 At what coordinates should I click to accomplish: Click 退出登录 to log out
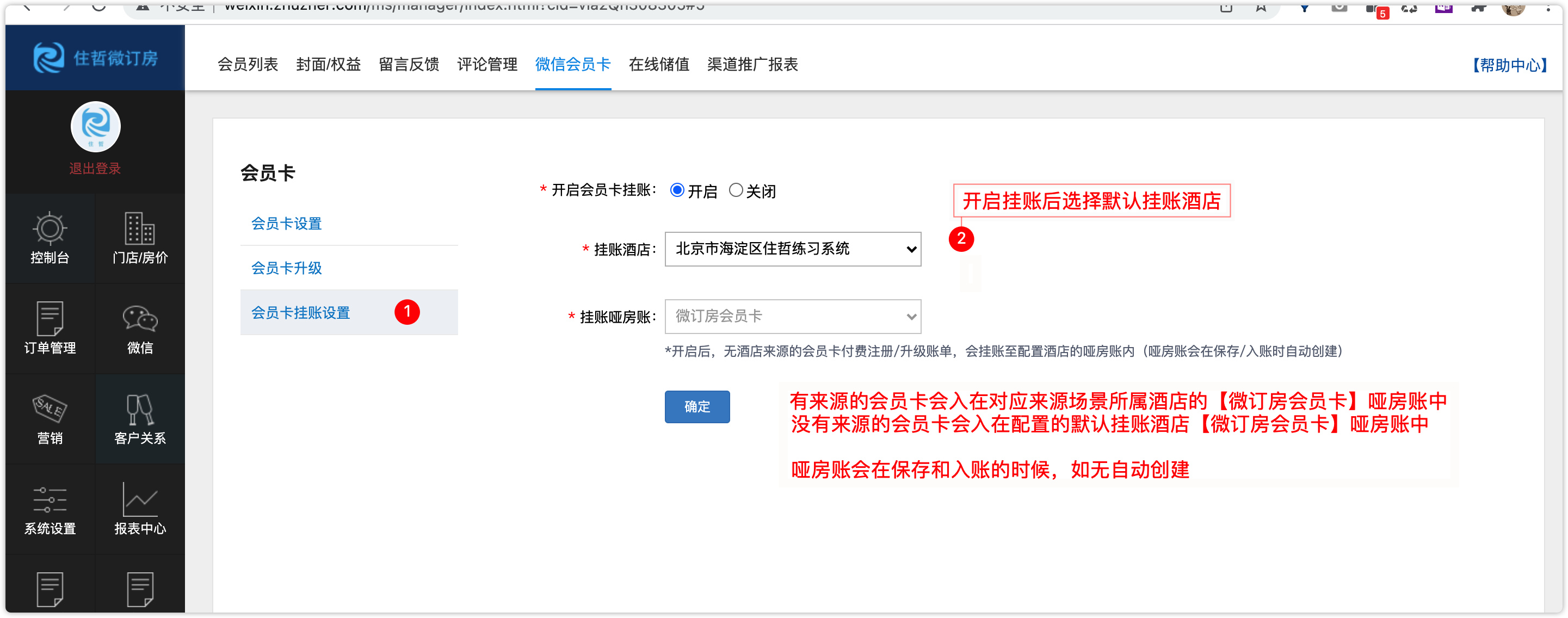click(95, 169)
